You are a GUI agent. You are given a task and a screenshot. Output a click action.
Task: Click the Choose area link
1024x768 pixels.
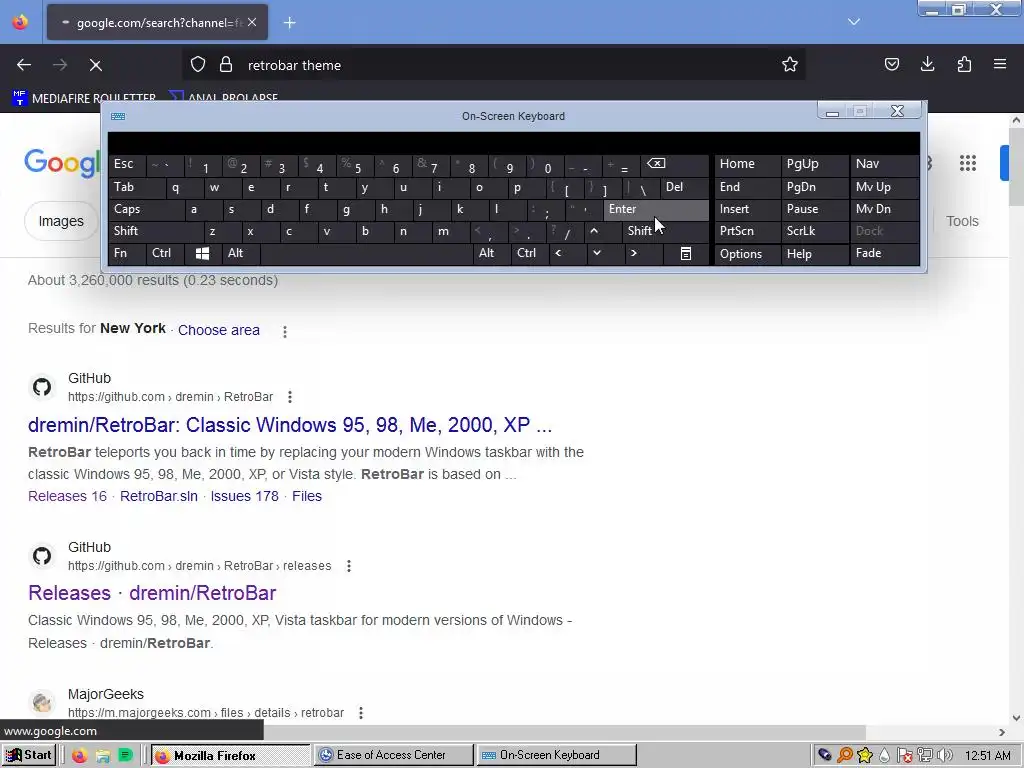(x=219, y=330)
